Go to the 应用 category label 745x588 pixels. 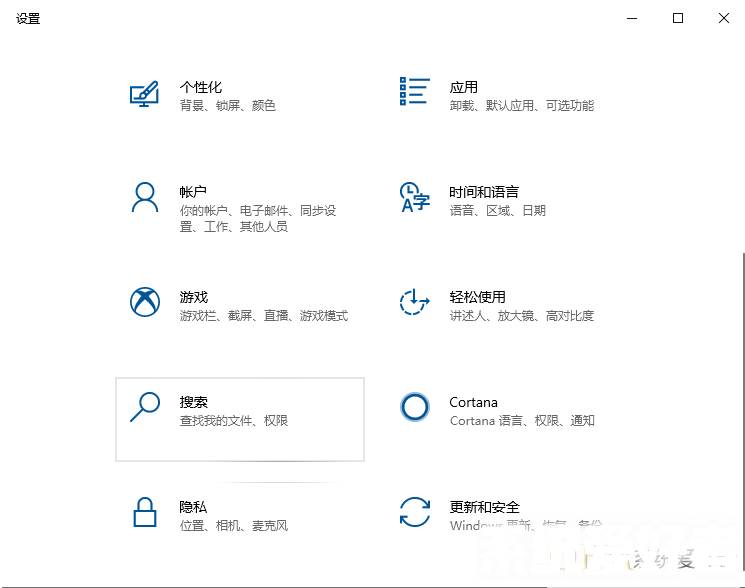pos(463,87)
